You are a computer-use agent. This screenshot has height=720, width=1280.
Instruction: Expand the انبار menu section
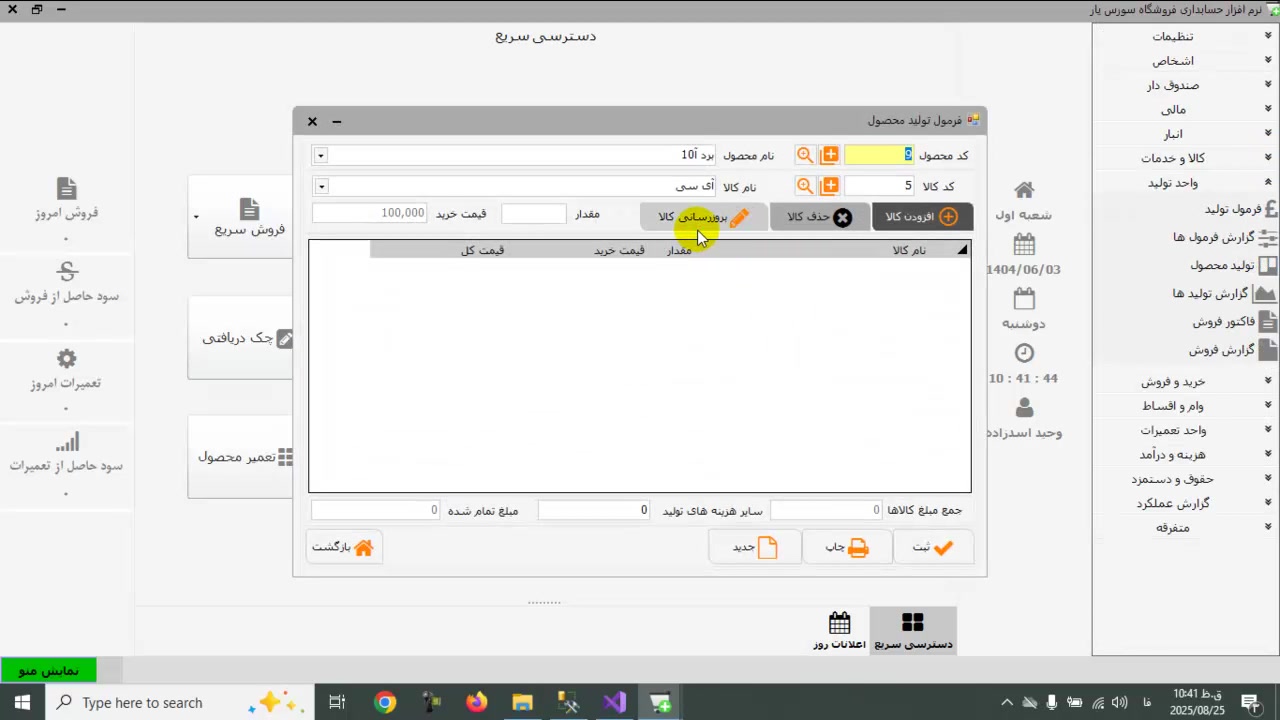pos(1185,134)
